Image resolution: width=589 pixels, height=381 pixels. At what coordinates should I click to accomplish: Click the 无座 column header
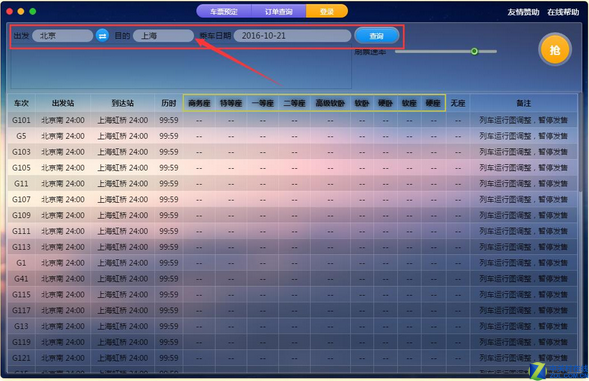pos(458,103)
